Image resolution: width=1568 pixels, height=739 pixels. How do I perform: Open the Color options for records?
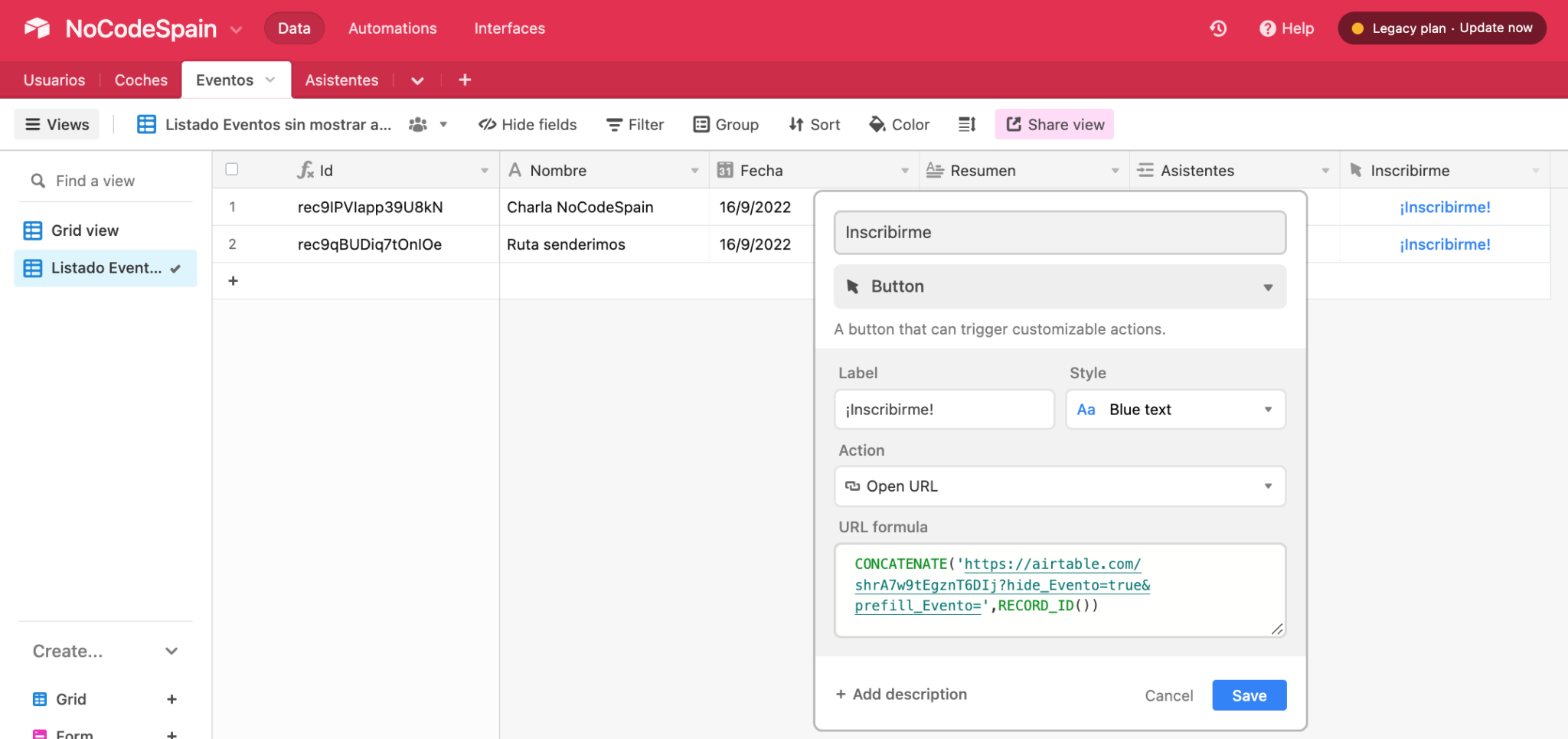tap(900, 124)
